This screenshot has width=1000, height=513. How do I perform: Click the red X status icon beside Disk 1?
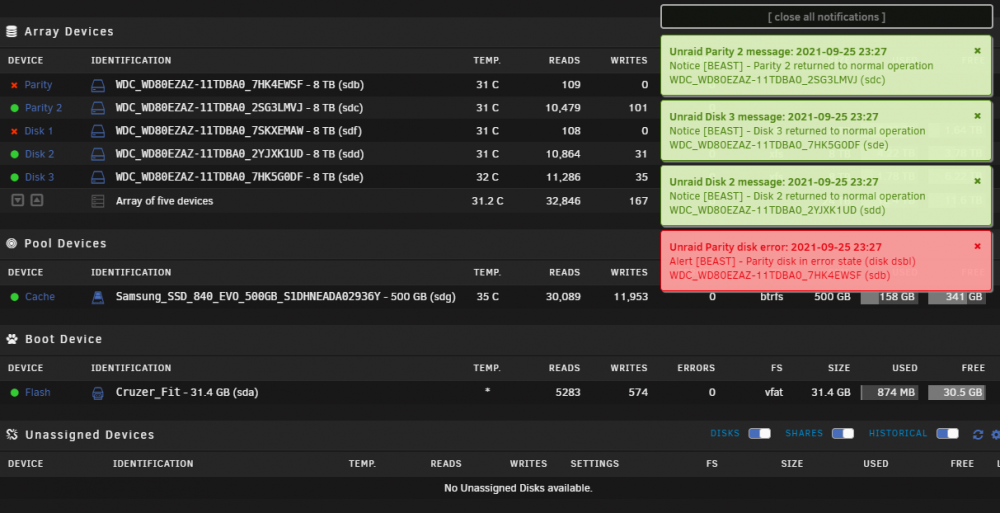pos(14,131)
